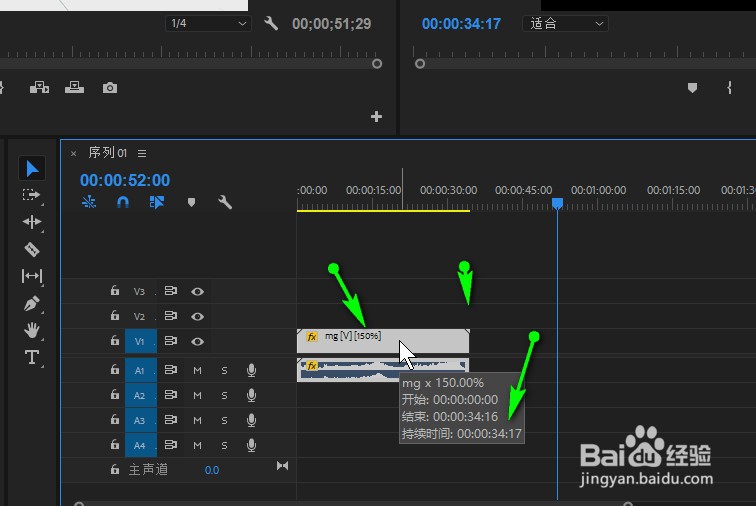Screen dimensions: 756x506
Task: Open timeline display settings wrench
Action: point(225,202)
